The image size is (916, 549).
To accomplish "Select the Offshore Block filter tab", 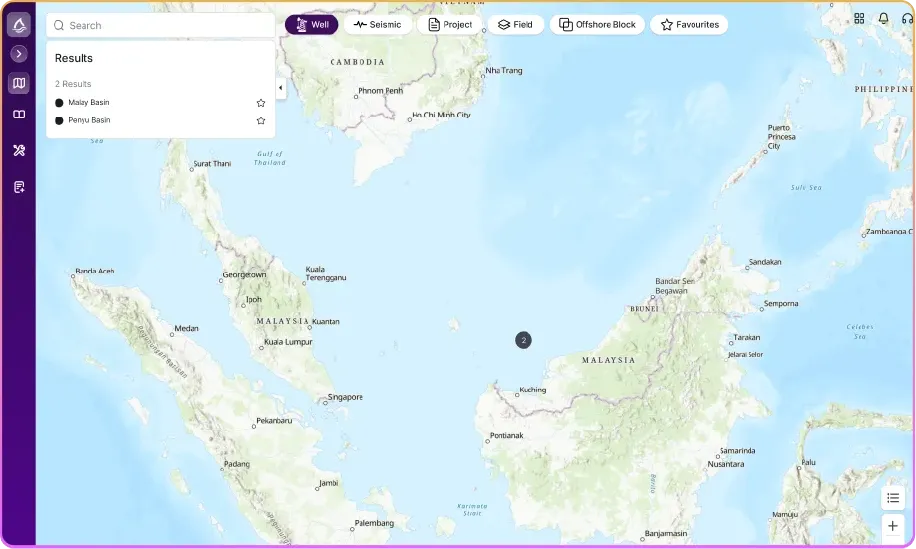I will coord(597,25).
